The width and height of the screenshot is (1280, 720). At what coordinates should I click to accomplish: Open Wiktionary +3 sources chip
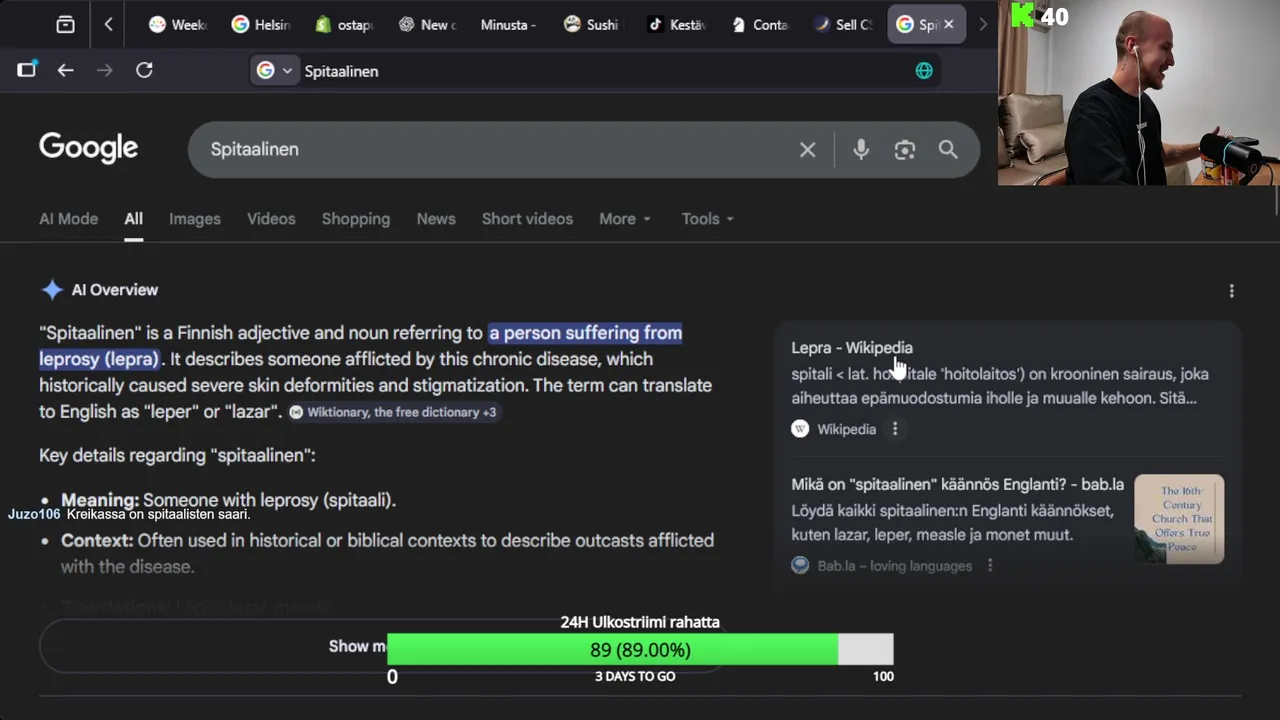(x=393, y=412)
